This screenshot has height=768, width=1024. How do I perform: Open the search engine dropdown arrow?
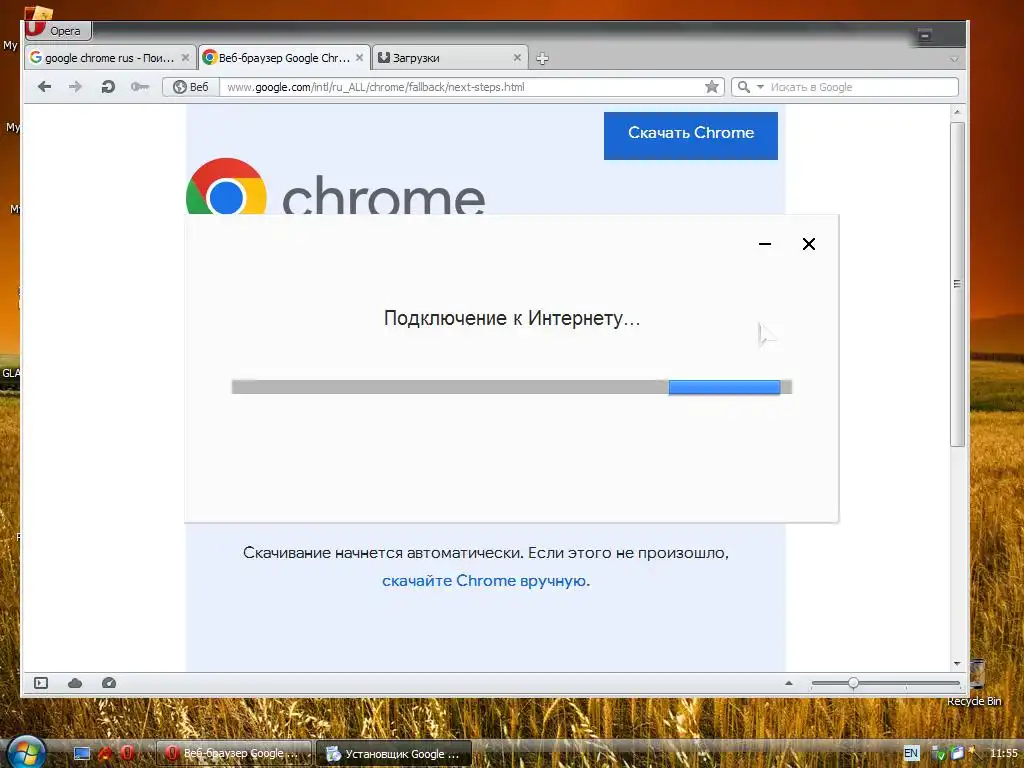[760, 87]
